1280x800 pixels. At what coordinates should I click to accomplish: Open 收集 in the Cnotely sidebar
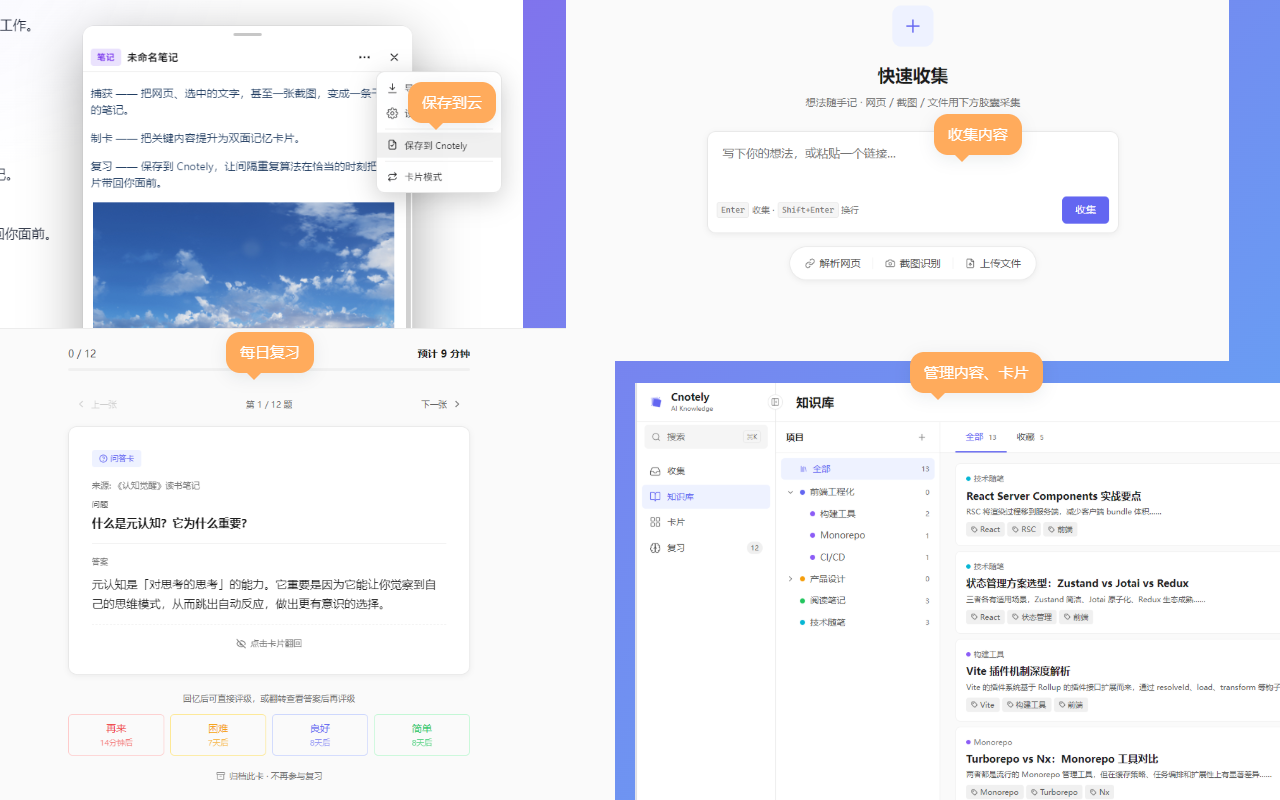(705, 471)
